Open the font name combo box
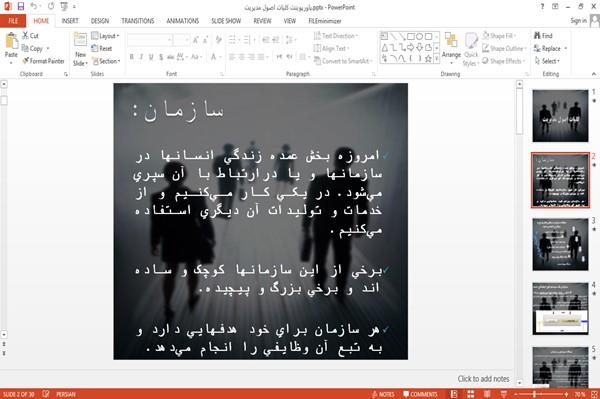Viewport: 600px width, 399px height. tap(149, 40)
